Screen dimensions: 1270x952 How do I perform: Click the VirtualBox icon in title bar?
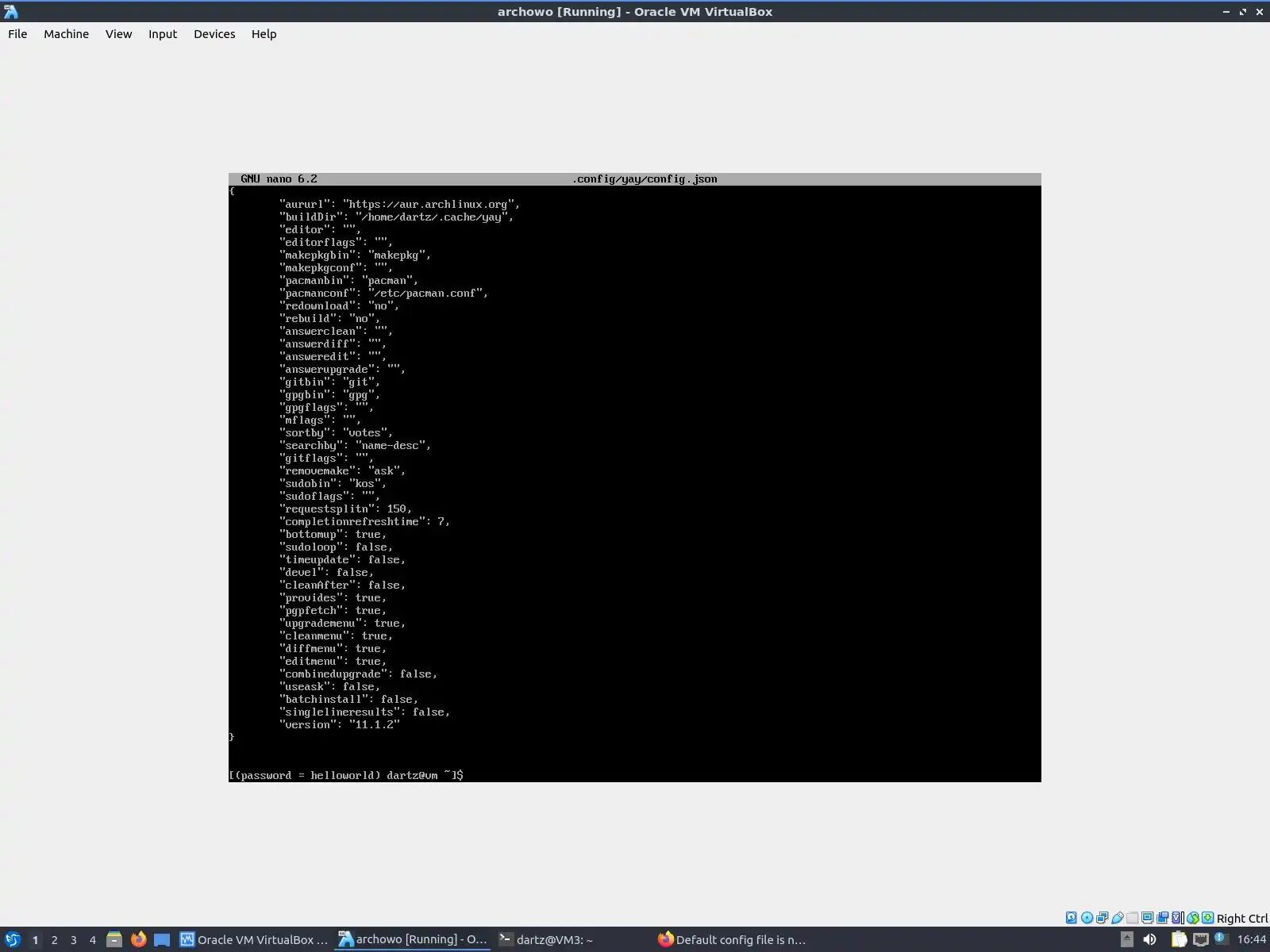[11, 11]
